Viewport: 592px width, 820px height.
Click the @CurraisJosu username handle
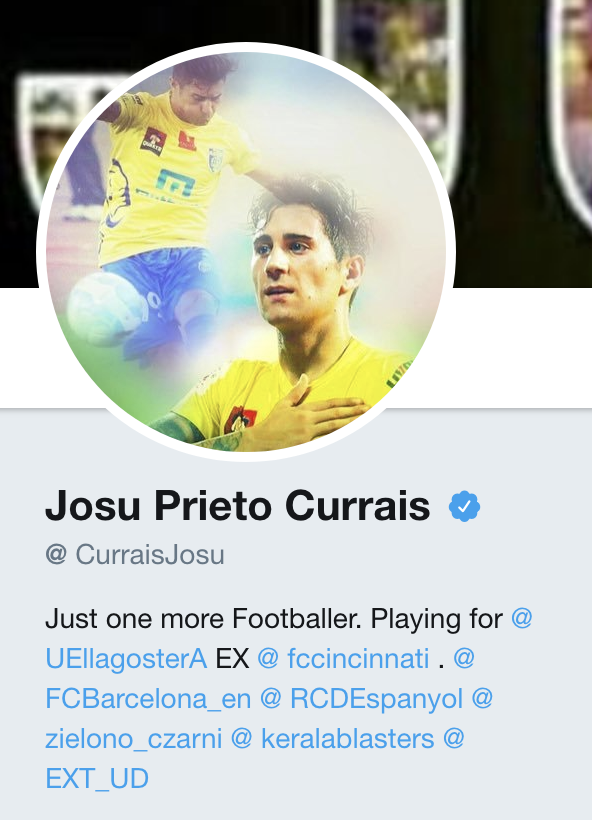pyautogui.click(x=135, y=554)
